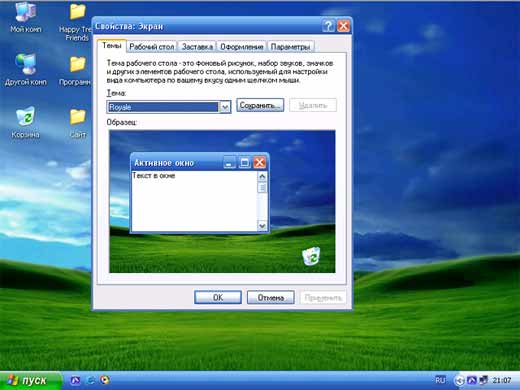The image size is (520, 390).
Task: Click the recycle bin in theme preview
Action: [311, 256]
